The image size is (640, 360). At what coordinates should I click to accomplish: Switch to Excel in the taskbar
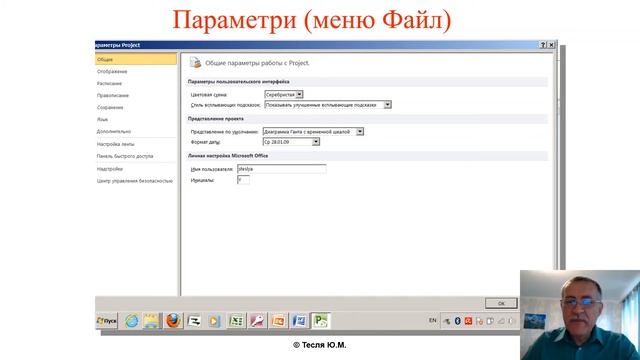click(236, 321)
